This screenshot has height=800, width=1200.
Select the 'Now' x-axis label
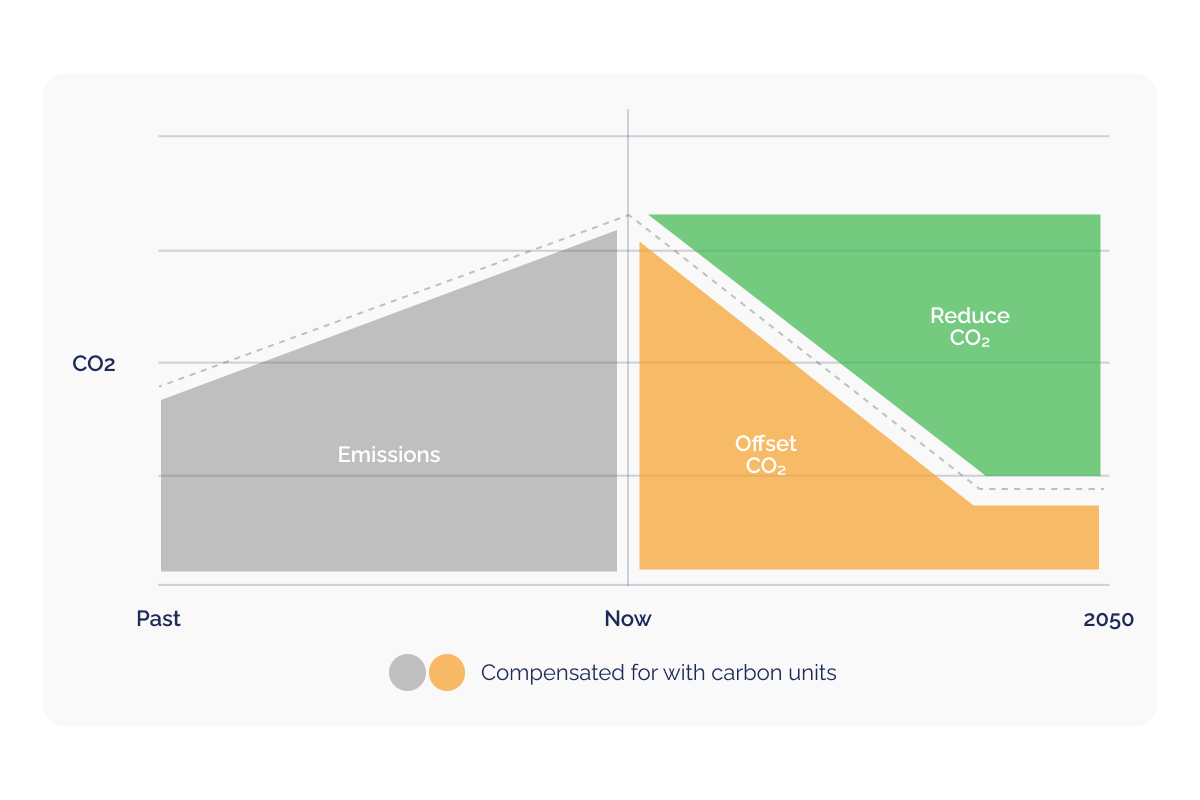pos(628,619)
